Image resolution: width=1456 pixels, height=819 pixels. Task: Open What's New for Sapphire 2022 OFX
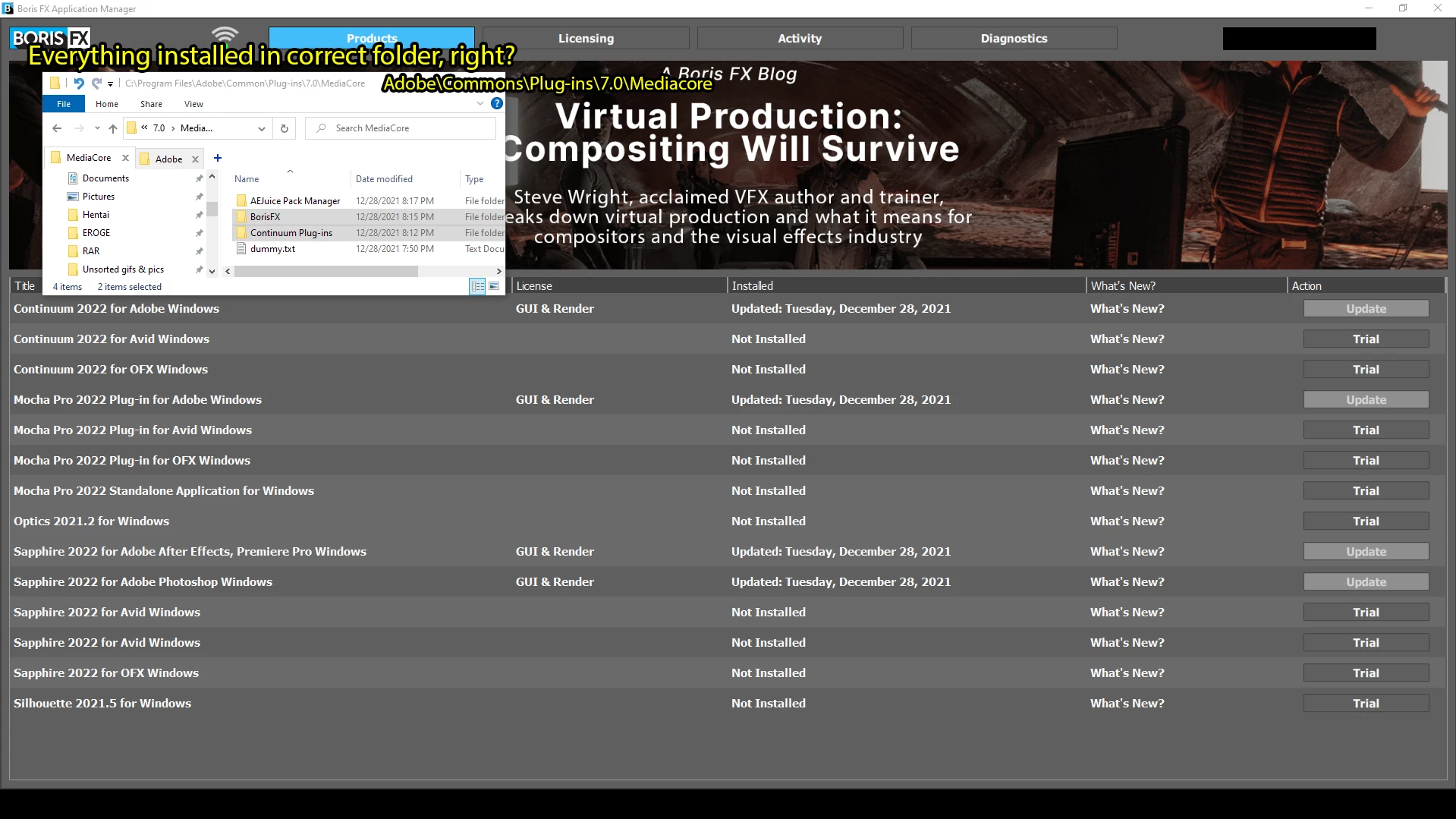click(1127, 673)
